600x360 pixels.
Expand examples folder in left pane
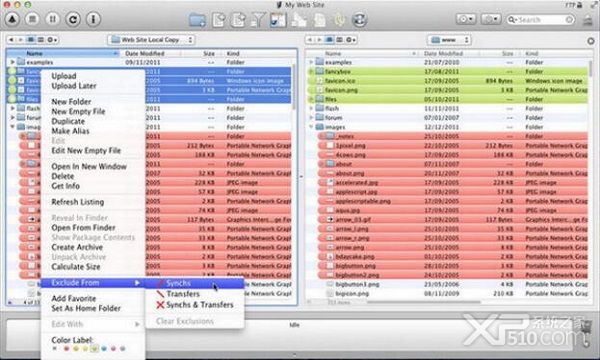click(13, 62)
